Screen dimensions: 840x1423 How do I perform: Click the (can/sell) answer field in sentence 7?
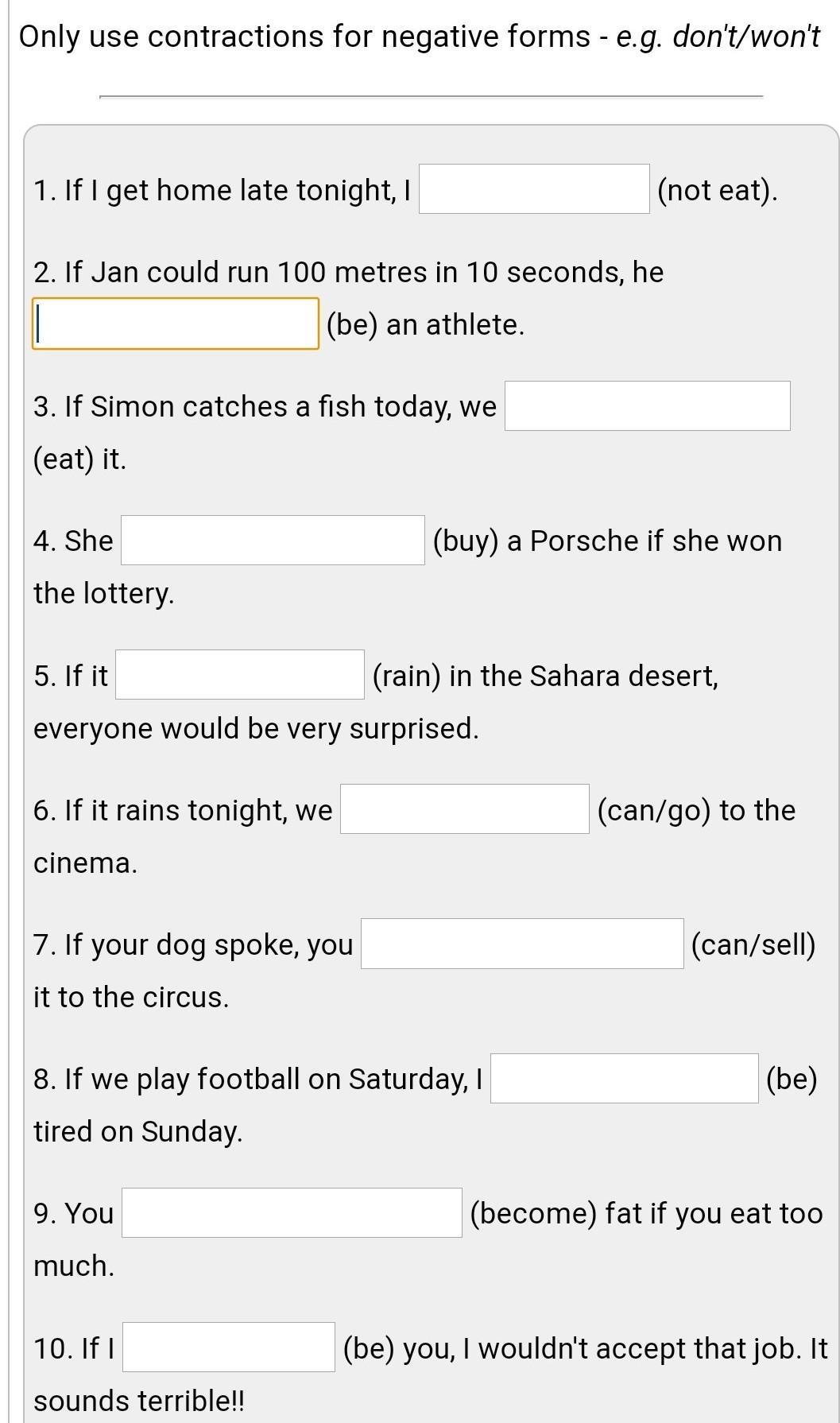pyautogui.click(x=521, y=944)
